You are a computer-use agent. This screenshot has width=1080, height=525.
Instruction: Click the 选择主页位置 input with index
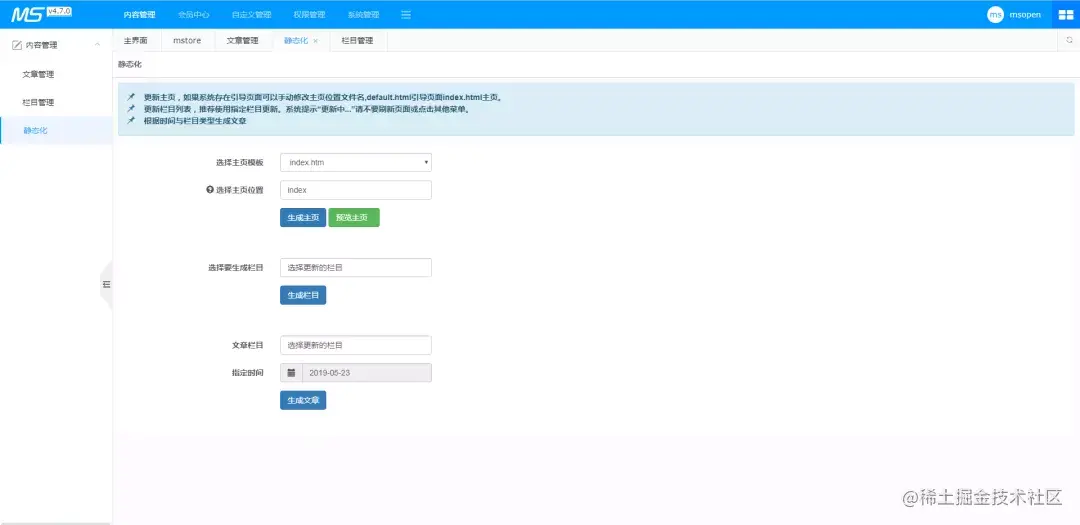(x=355, y=190)
